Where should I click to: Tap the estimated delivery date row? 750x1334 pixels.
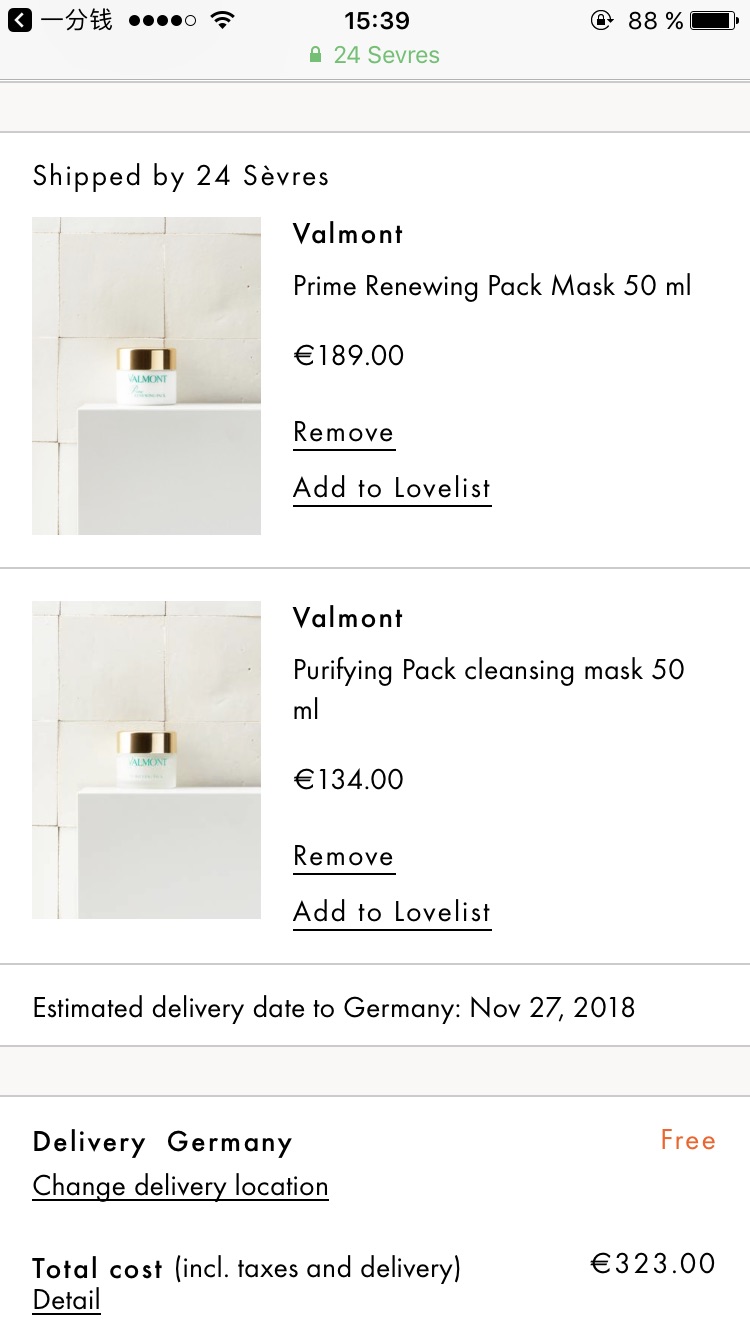click(x=375, y=1006)
